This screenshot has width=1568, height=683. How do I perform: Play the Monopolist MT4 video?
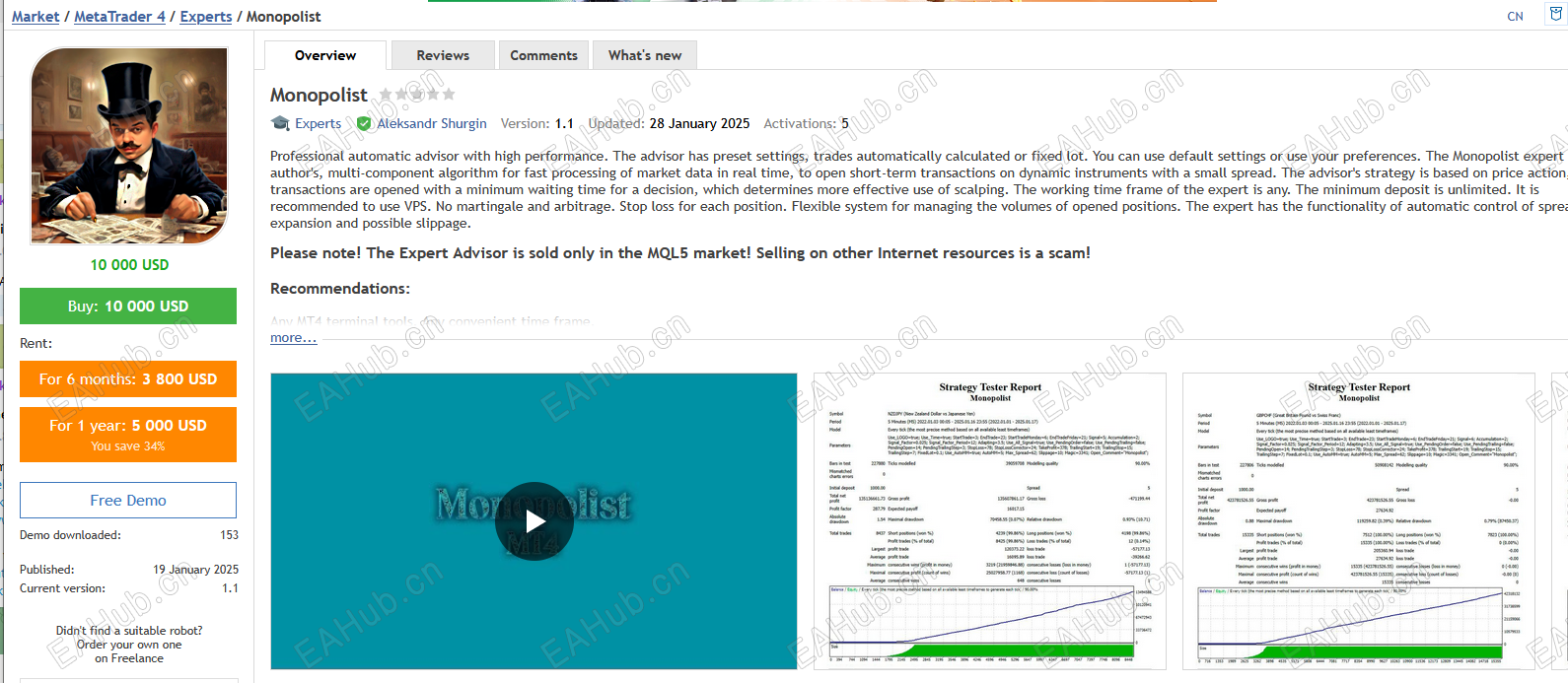point(534,521)
